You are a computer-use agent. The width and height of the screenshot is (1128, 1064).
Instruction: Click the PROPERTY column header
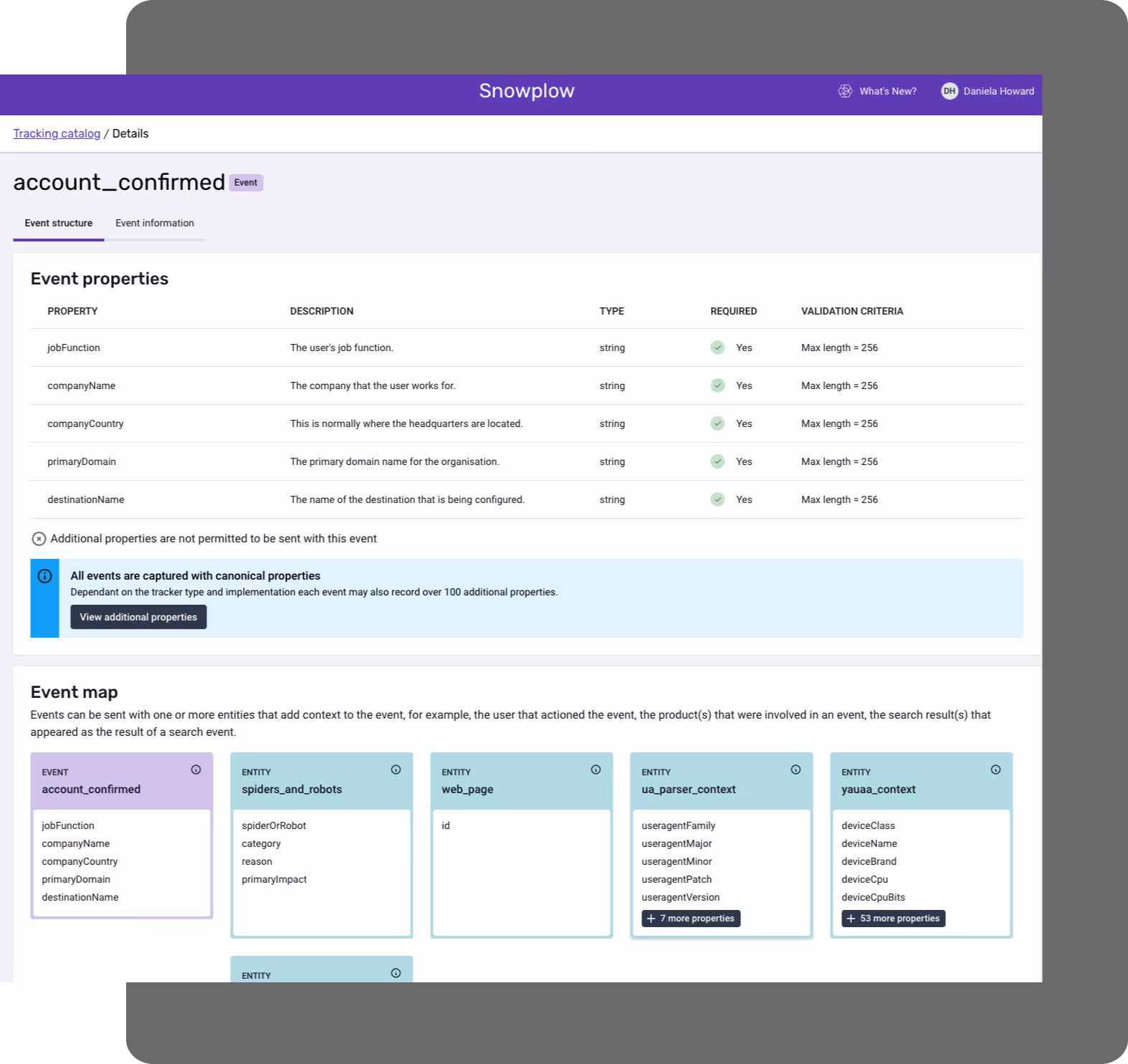(72, 311)
